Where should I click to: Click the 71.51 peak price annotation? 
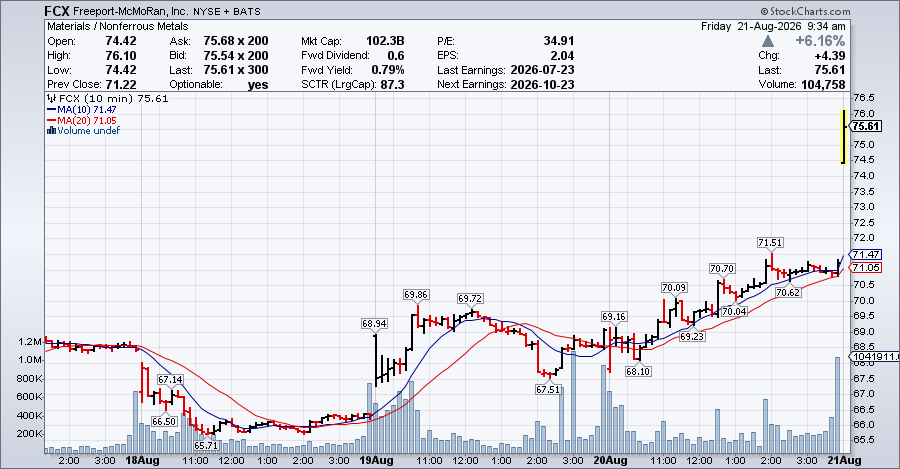coord(770,243)
